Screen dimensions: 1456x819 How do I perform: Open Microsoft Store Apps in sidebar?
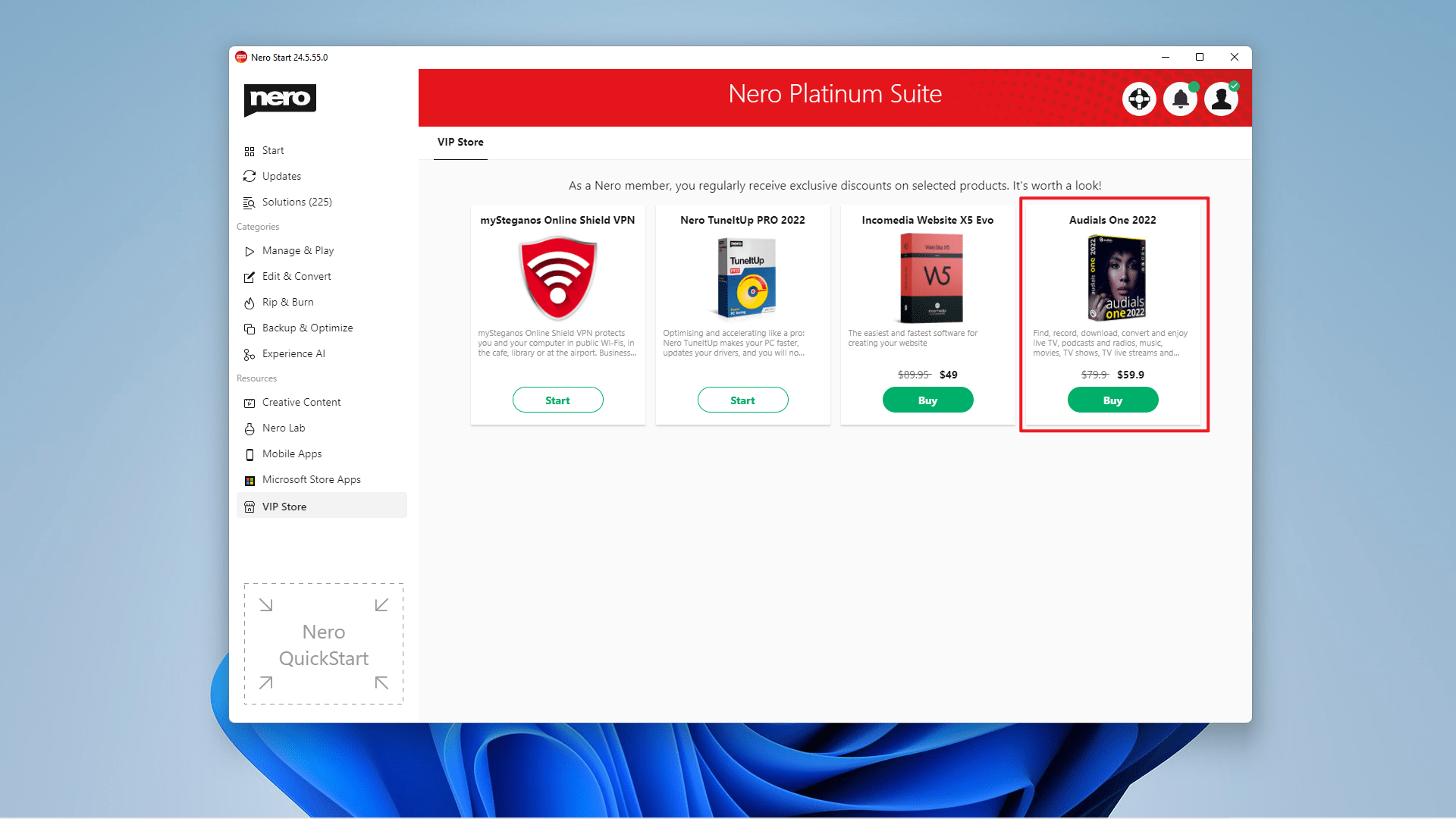click(322, 480)
